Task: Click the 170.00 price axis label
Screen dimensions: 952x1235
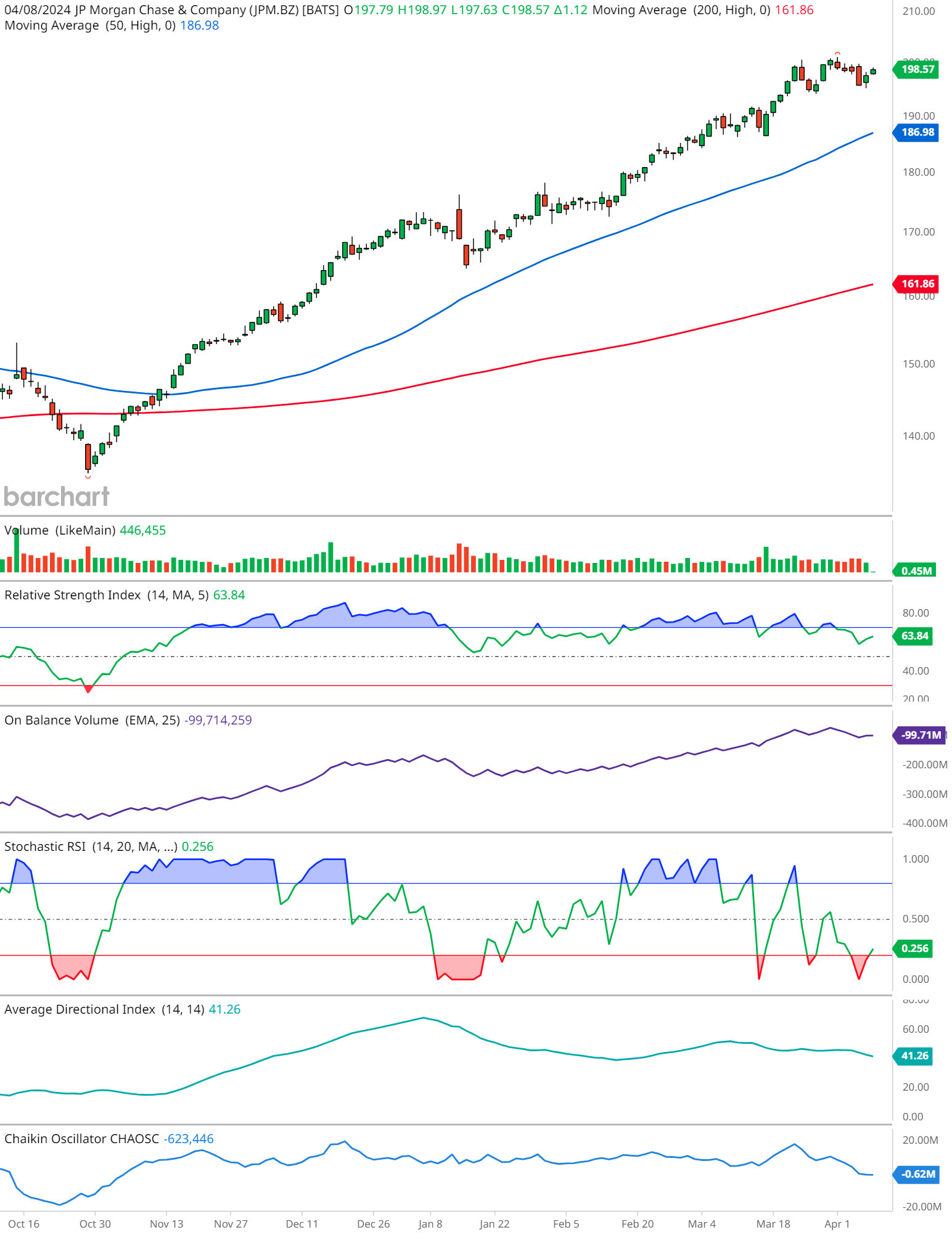Action: click(x=919, y=232)
